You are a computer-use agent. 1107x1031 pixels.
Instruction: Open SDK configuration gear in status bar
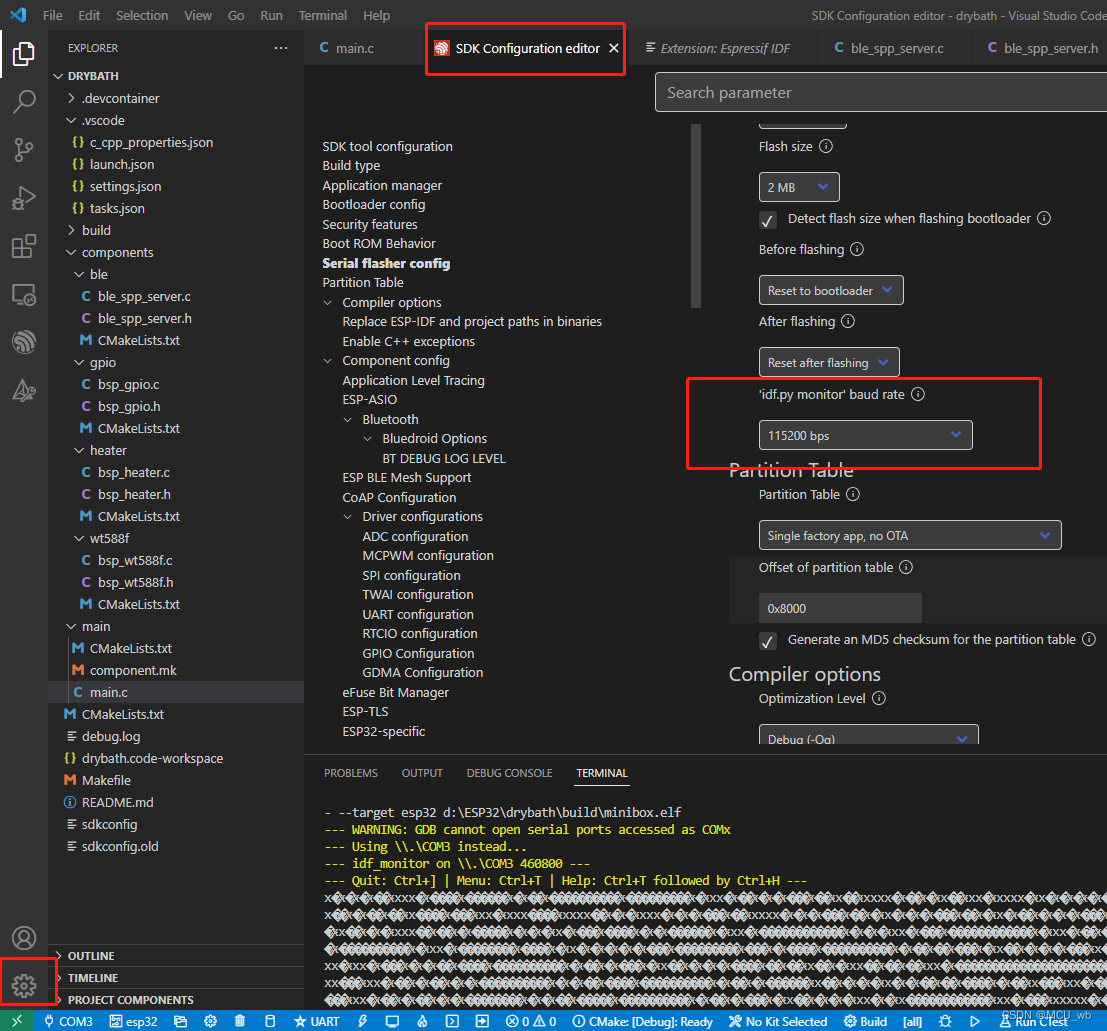coord(210,1021)
